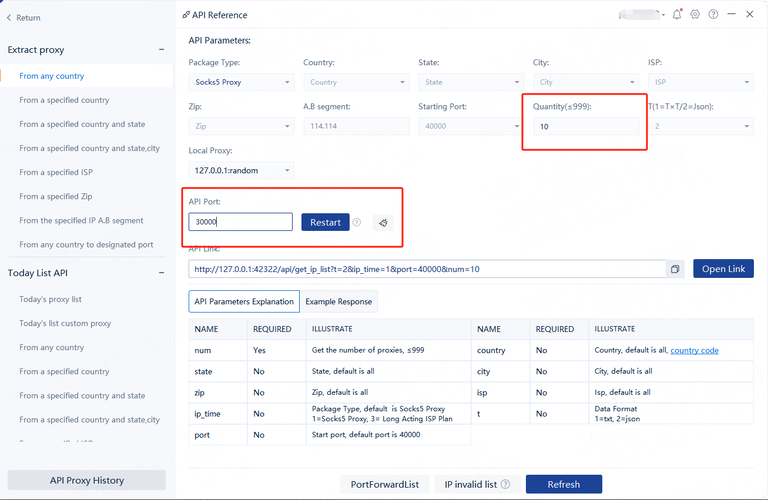Open the Package Type dropdown

241,82
